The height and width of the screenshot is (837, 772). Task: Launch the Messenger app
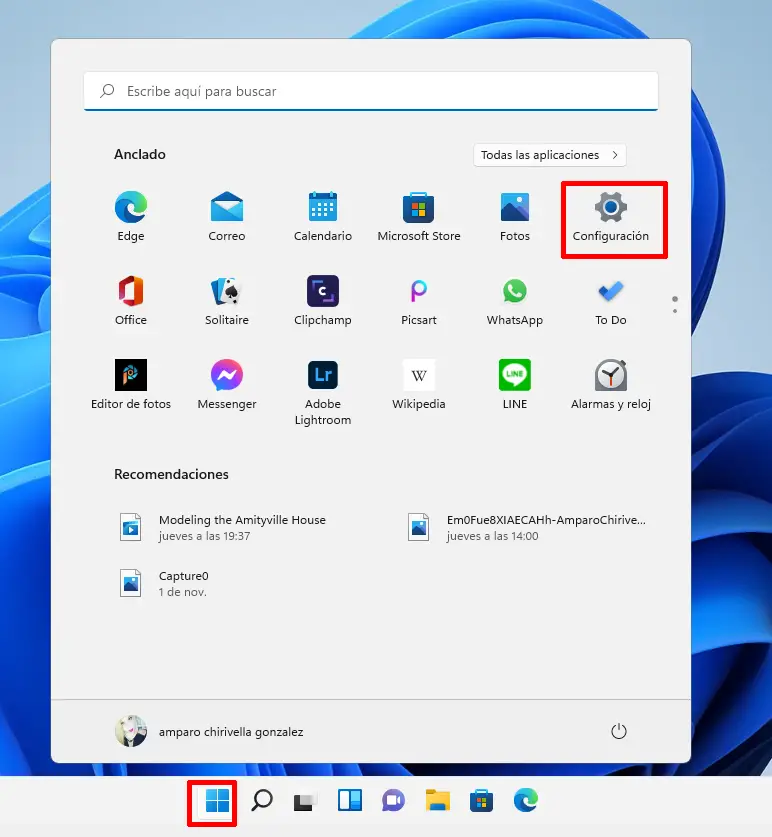coord(227,384)
